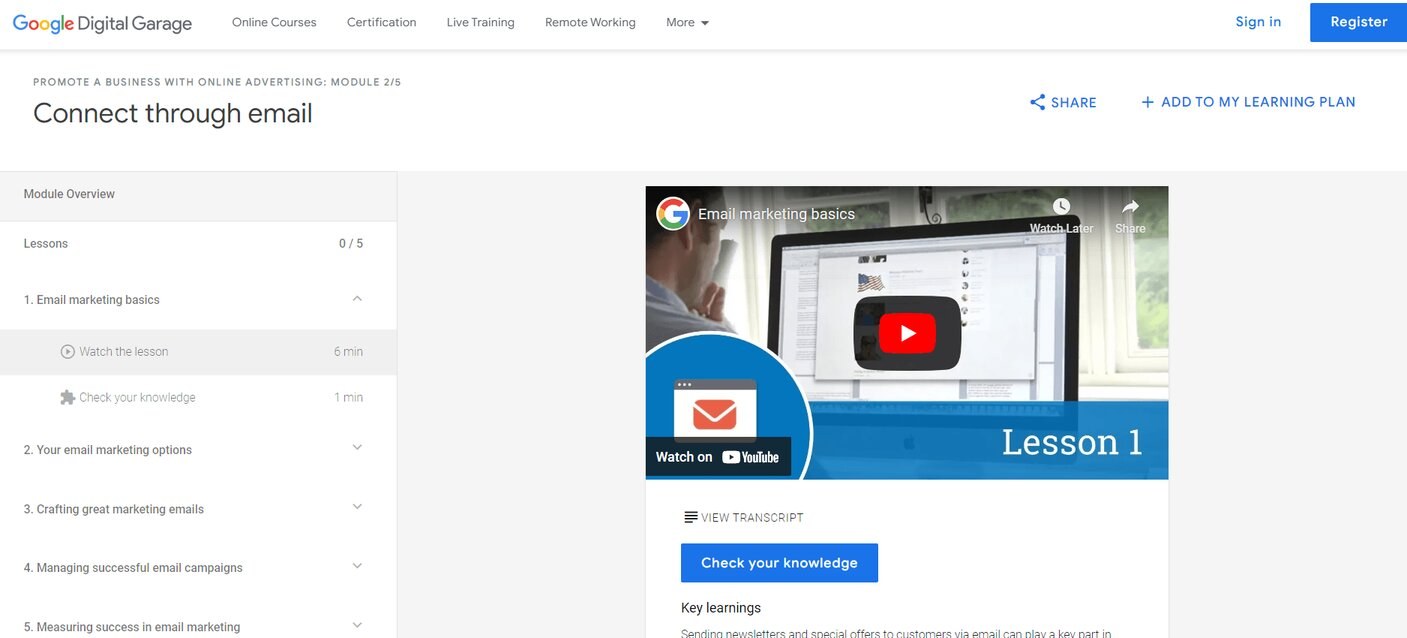The width and height of the screenshot is (1407, 638).
Task: Open the Google Digital Garage logo
Action: pos(102,23)
